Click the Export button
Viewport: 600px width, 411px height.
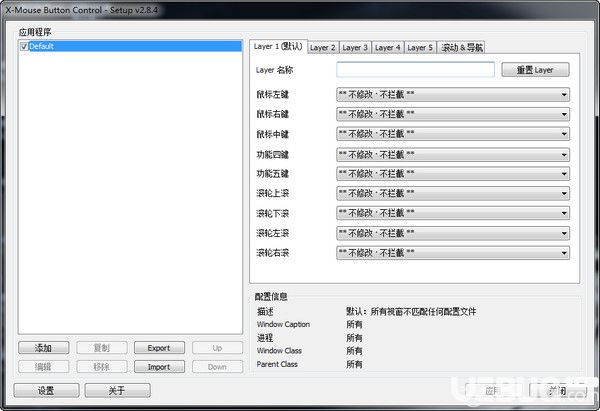point(159,348)
